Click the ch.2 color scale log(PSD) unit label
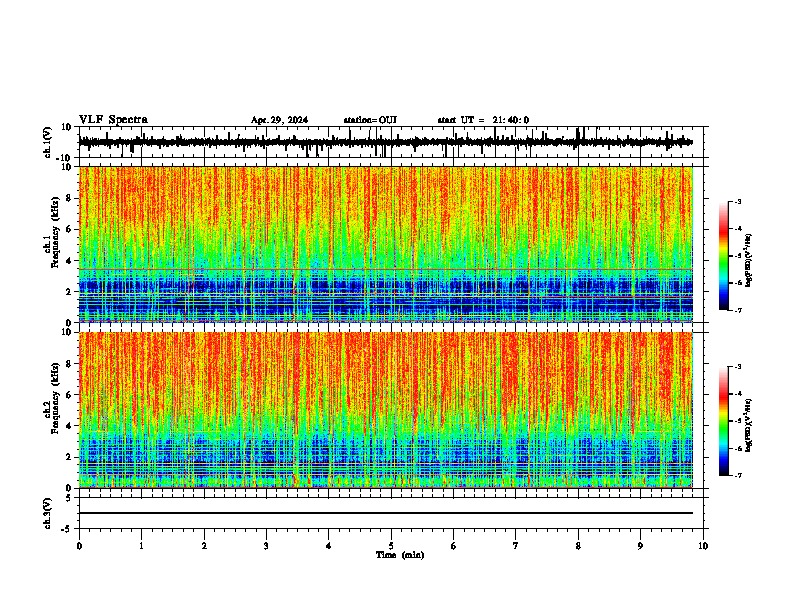Image resolution: width=792 pixels, height=612 pixels. click(x=748, y=425)
